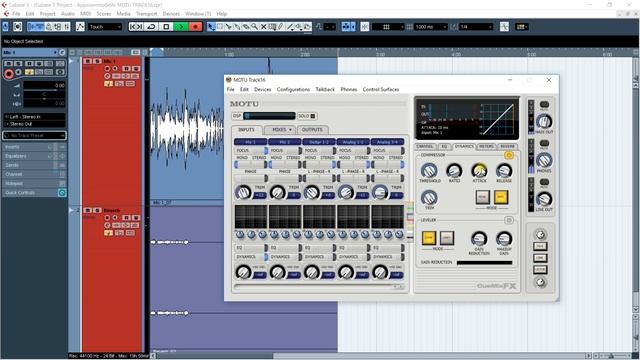Stop playback with the Stop button
Viewport: 640px width, 360px height.
click(166, 27)
